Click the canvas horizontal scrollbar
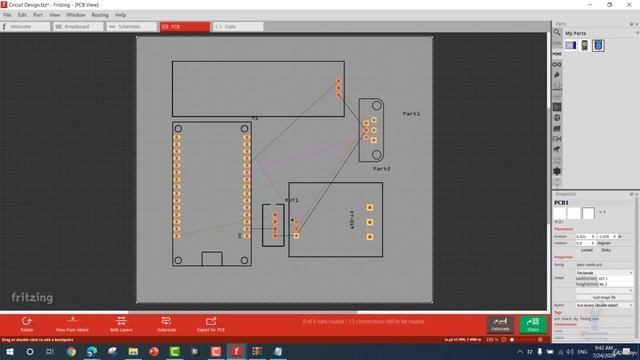 [x=242, y=312]
